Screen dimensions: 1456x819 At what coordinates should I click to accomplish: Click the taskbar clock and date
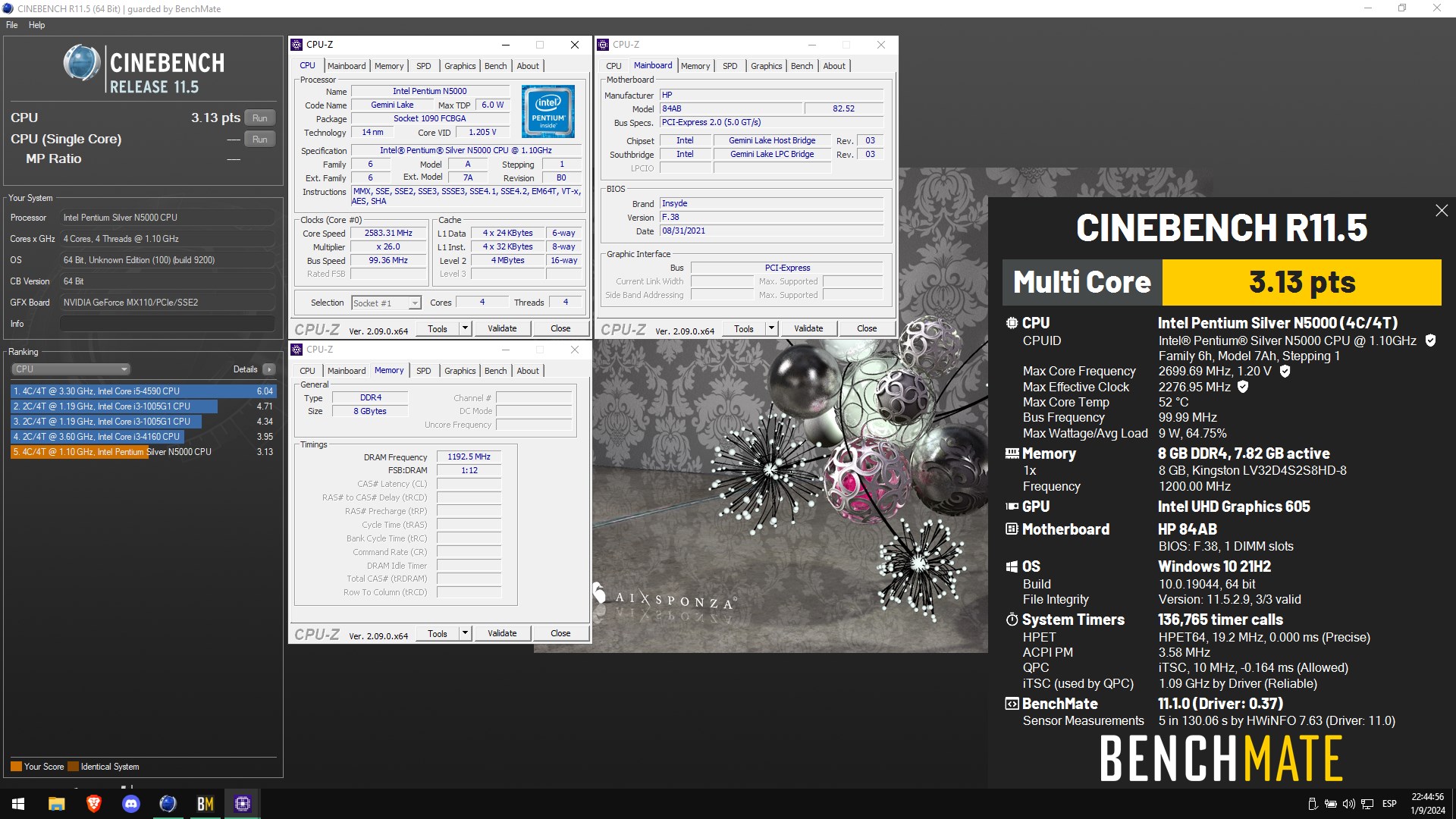tap(1427, 804)
